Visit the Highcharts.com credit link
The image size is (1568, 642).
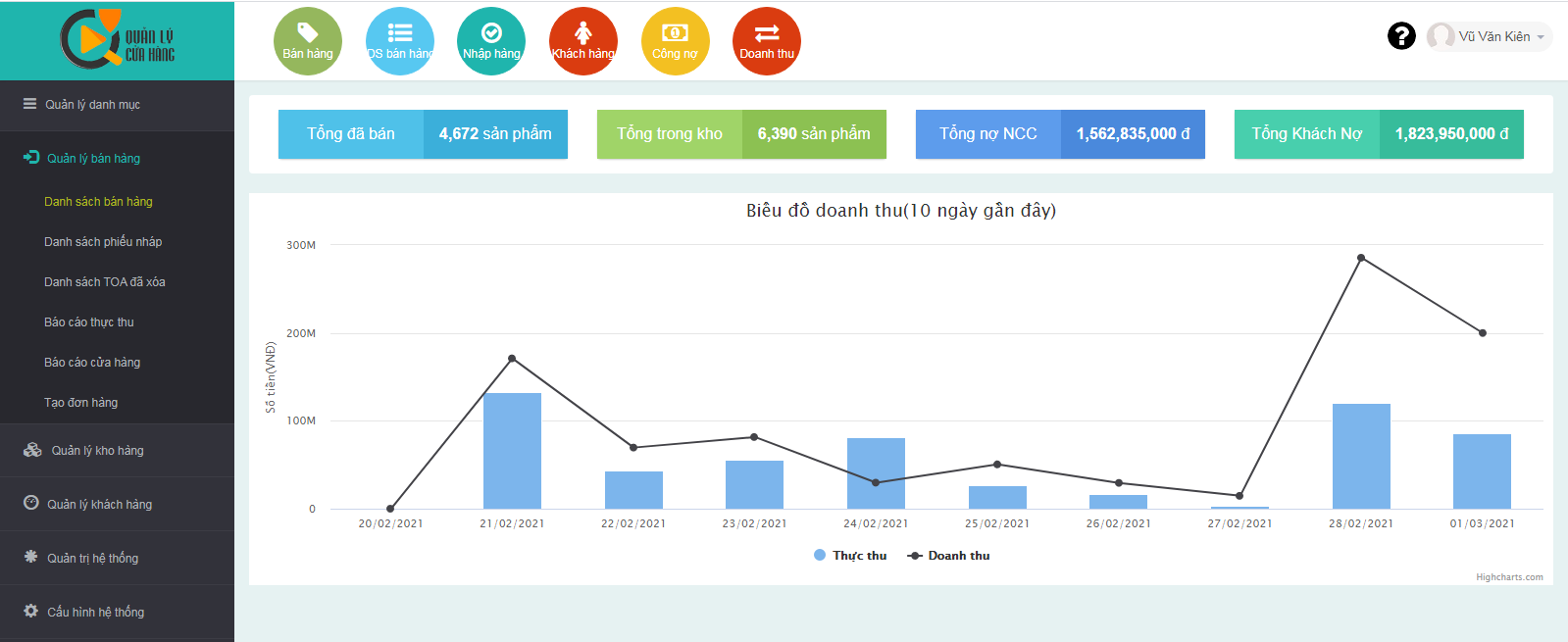click(x=1508, y=577)
